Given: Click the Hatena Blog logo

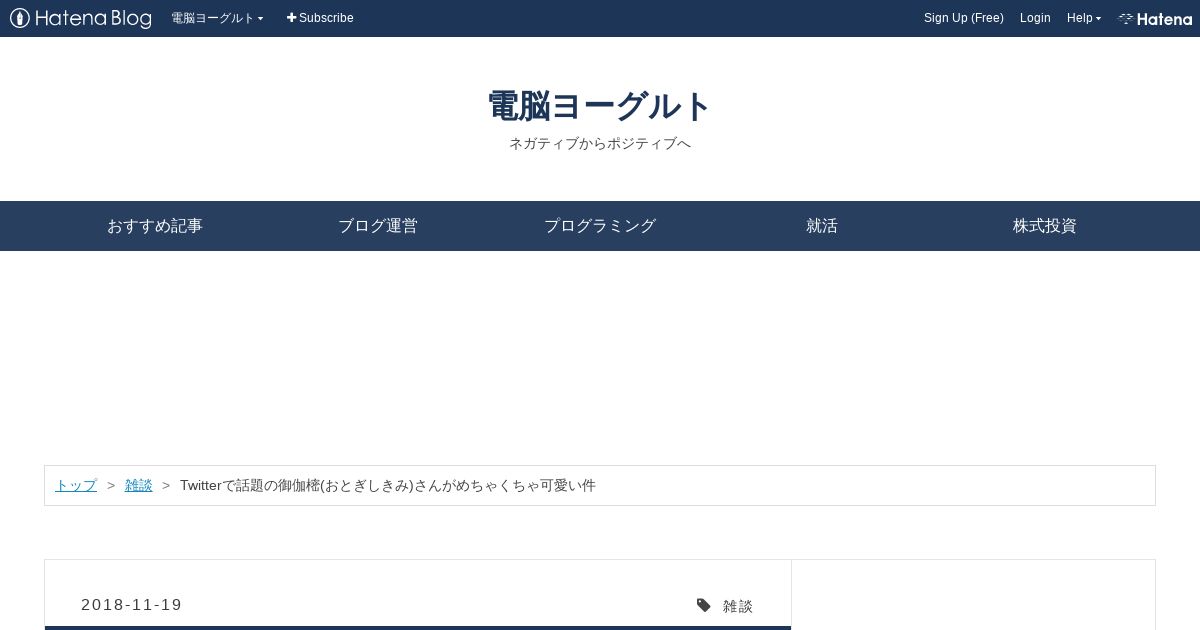Looking at the screenshot, I should 81,18.
